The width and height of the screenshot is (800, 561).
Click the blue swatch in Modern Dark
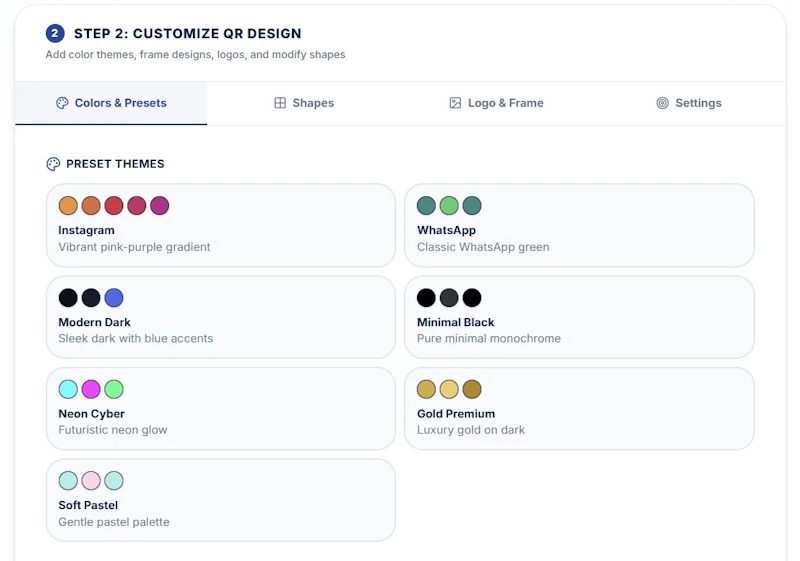click(x=114, y=297)
